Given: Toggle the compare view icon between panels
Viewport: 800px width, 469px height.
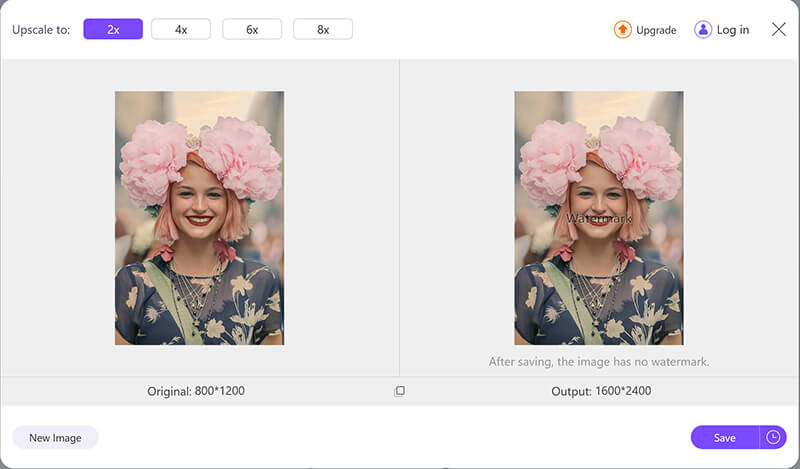Looking at the screenshot, I should click(x=400, y=391).
